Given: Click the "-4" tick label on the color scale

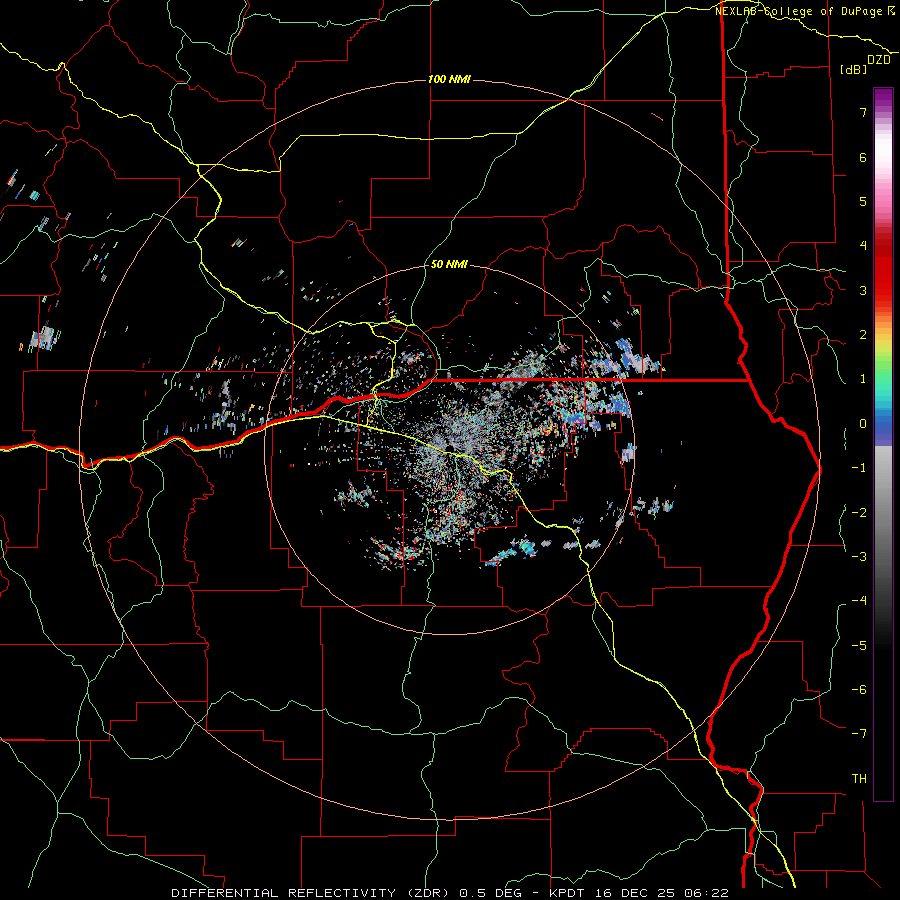Looking at the screenshot, I should 859,601.
